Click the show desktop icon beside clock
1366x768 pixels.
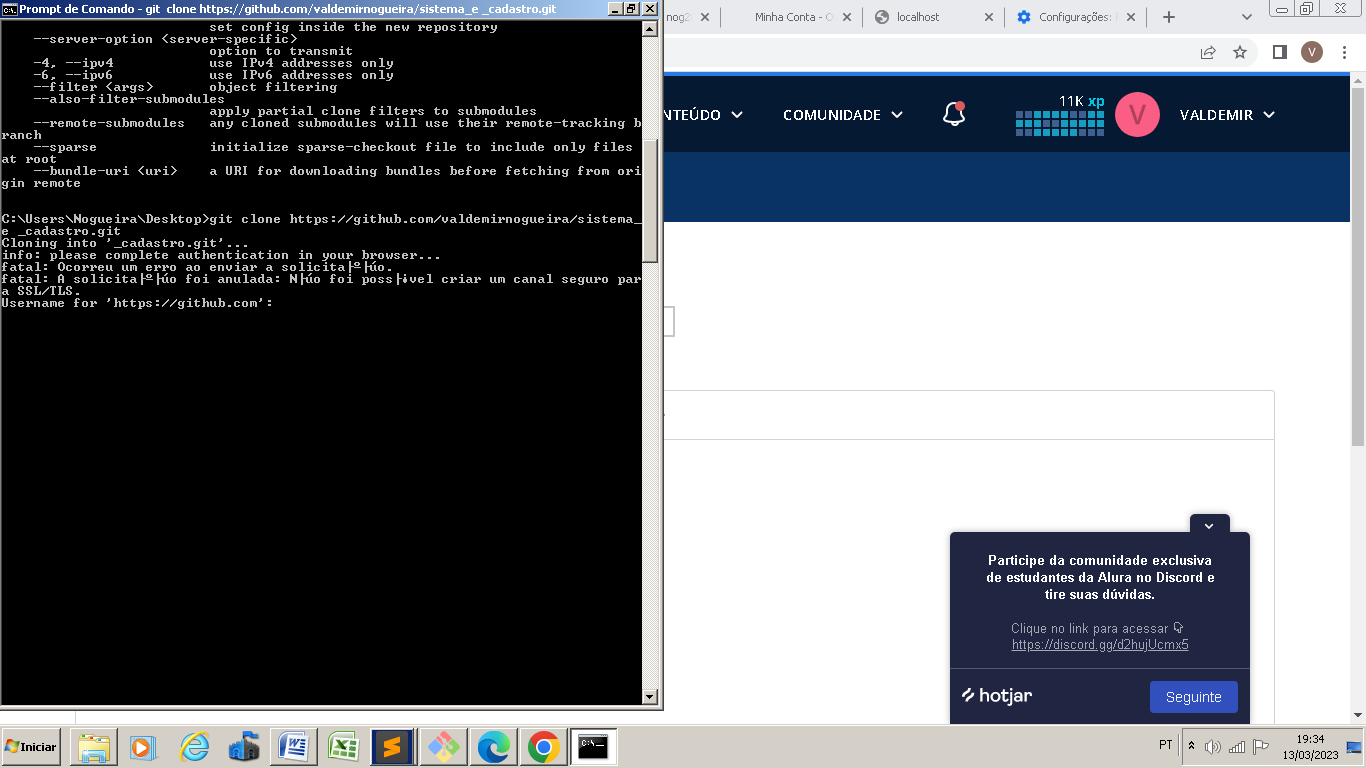(x=1355, y=747)
